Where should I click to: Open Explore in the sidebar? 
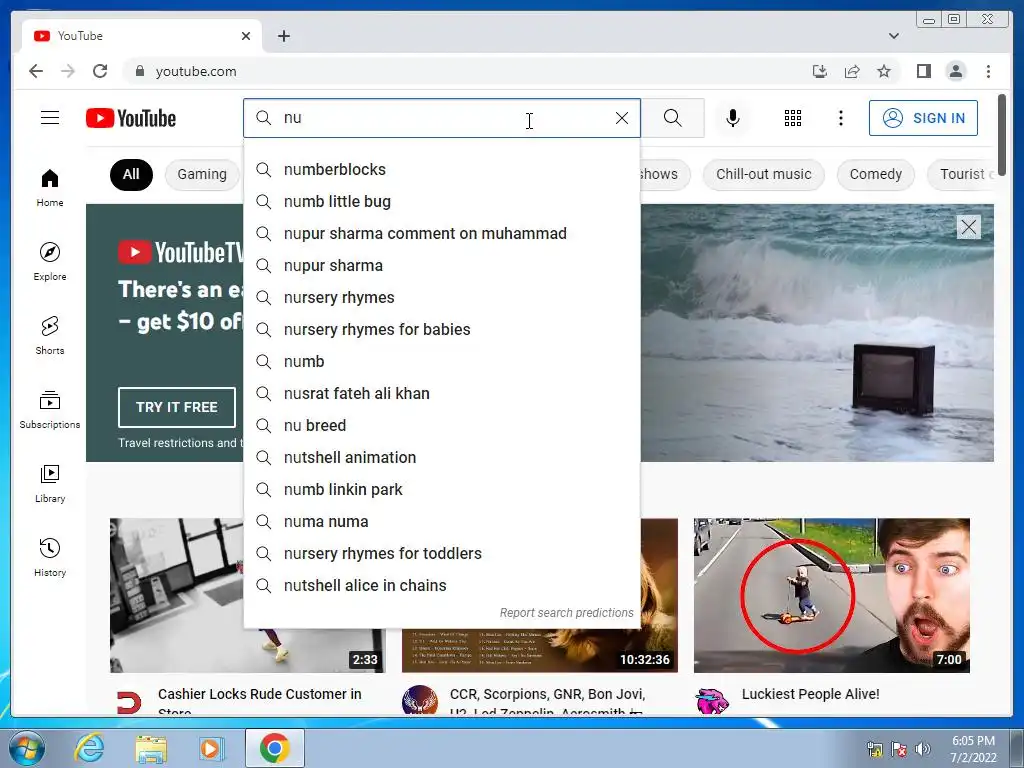tap(50, 261)
